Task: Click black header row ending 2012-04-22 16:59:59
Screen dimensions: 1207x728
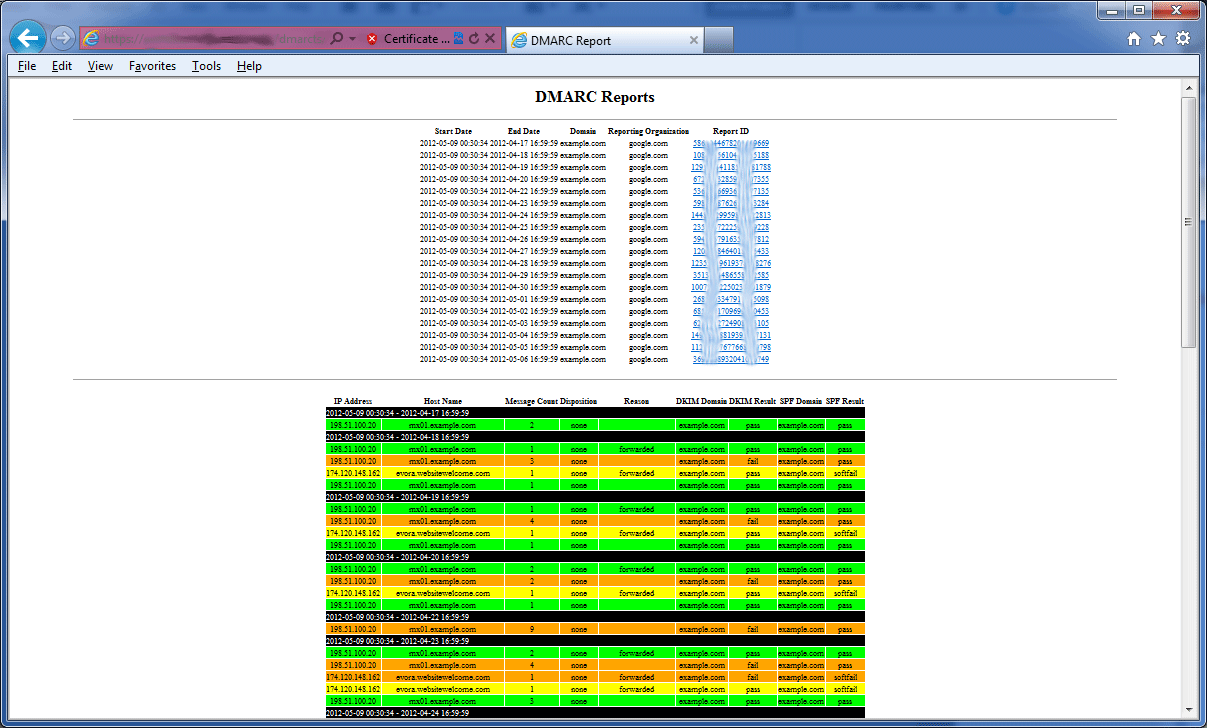Action: pos(595,617)
